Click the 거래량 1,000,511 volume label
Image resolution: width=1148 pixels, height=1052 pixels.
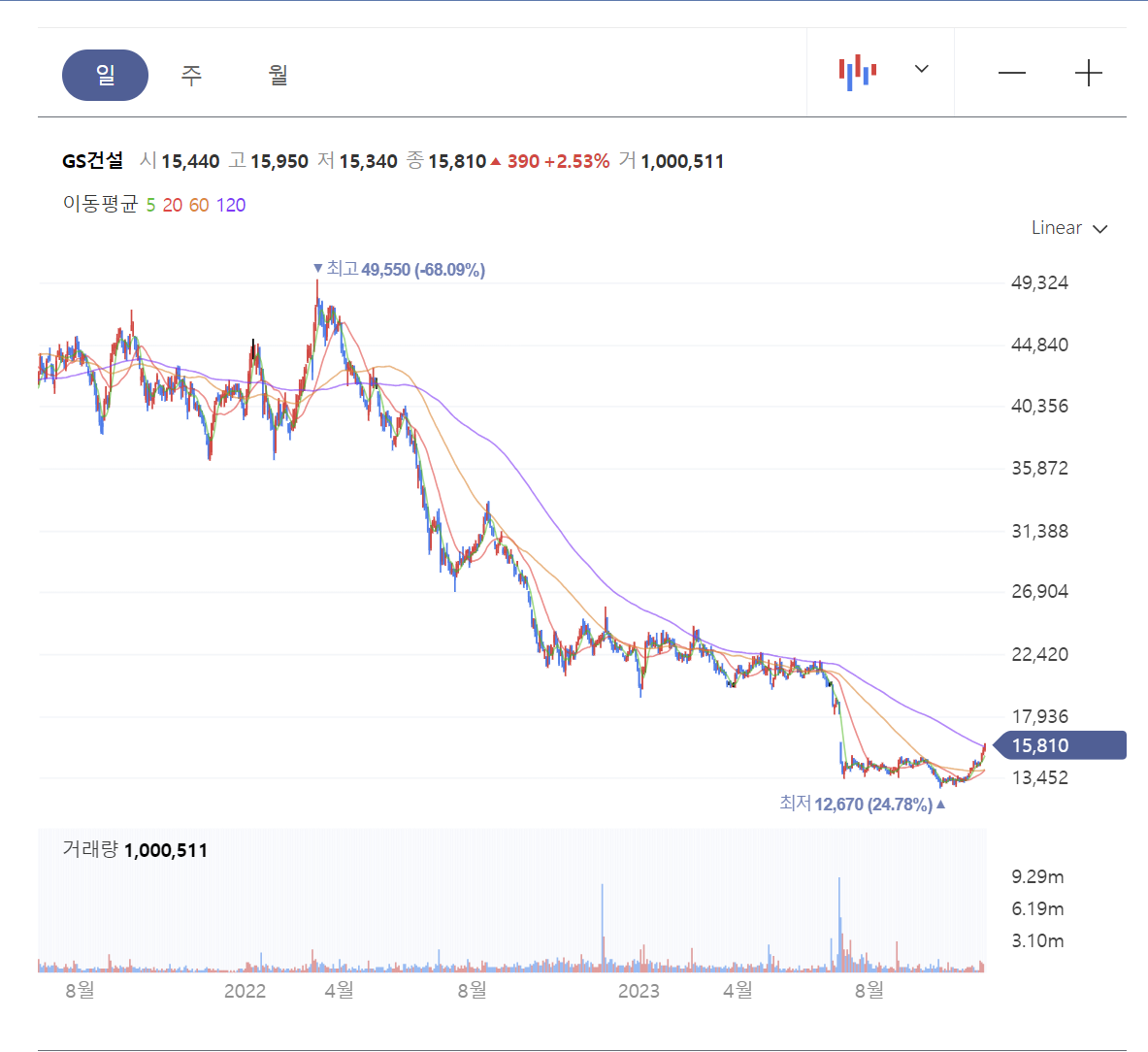pyautogui.click(x=135, y=850)
